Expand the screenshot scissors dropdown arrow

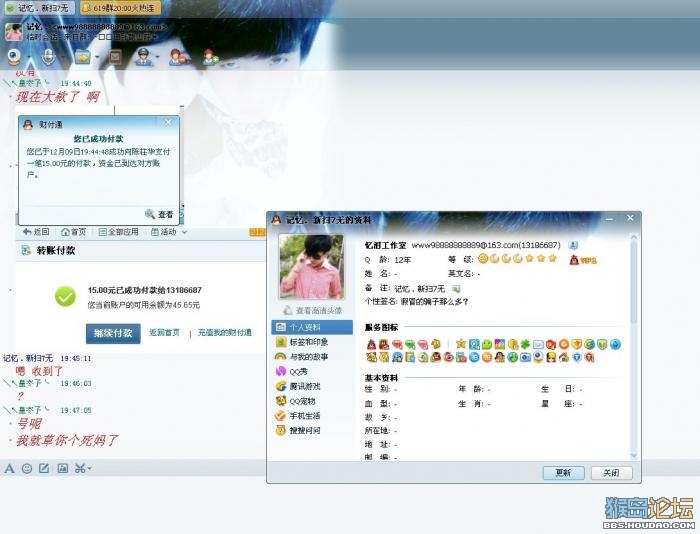pos(89,468)
